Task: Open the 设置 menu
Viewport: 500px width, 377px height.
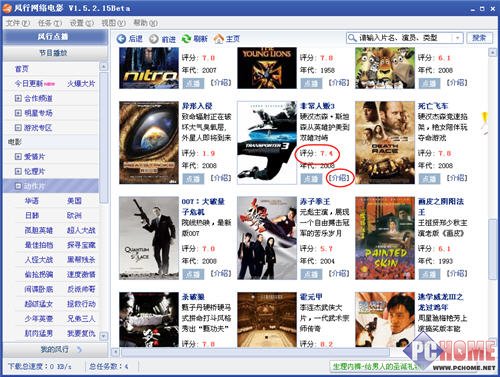Action: (x=82, y=23)
